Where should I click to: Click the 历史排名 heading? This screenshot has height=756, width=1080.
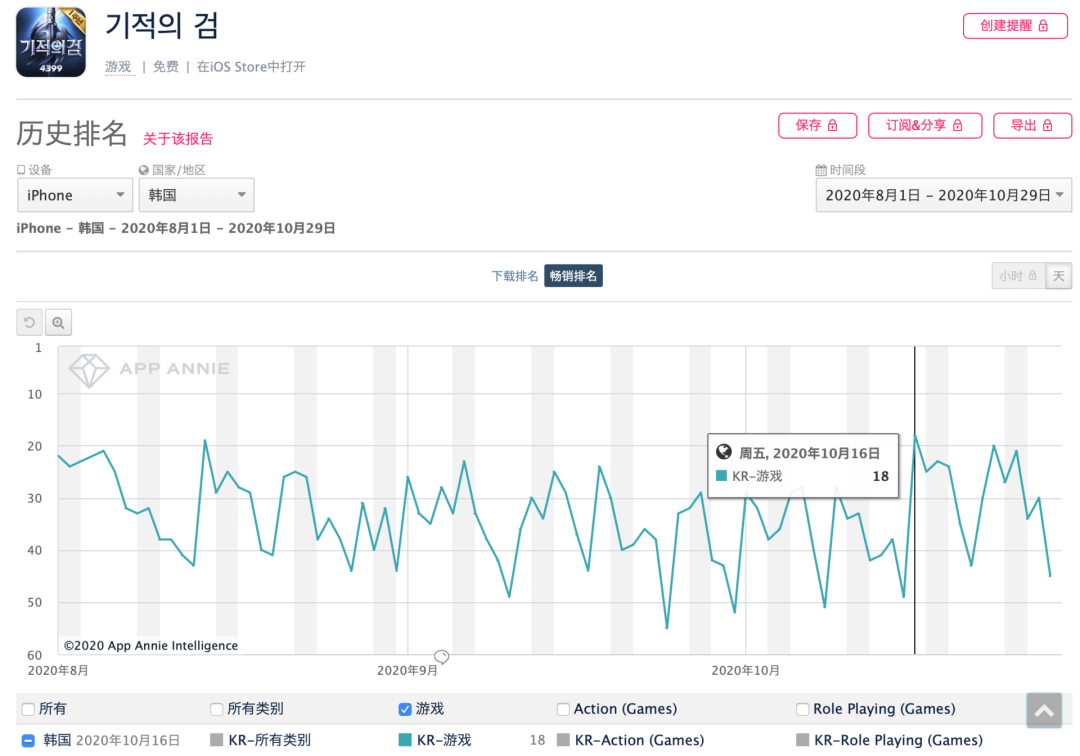tap(72, 134)
